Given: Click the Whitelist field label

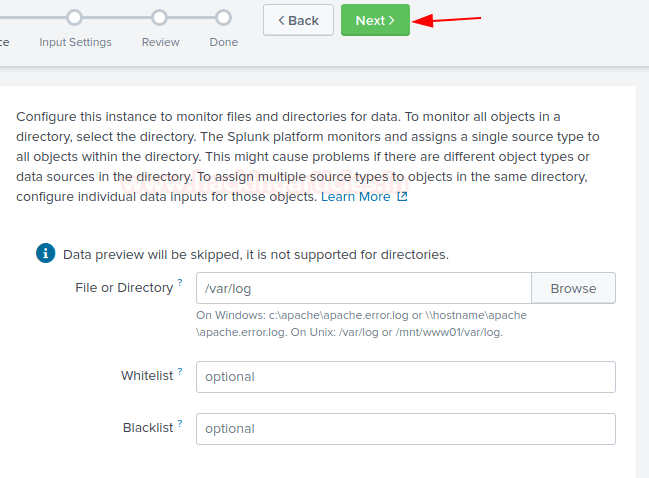Looking at the screenshot, I should 147,376.
